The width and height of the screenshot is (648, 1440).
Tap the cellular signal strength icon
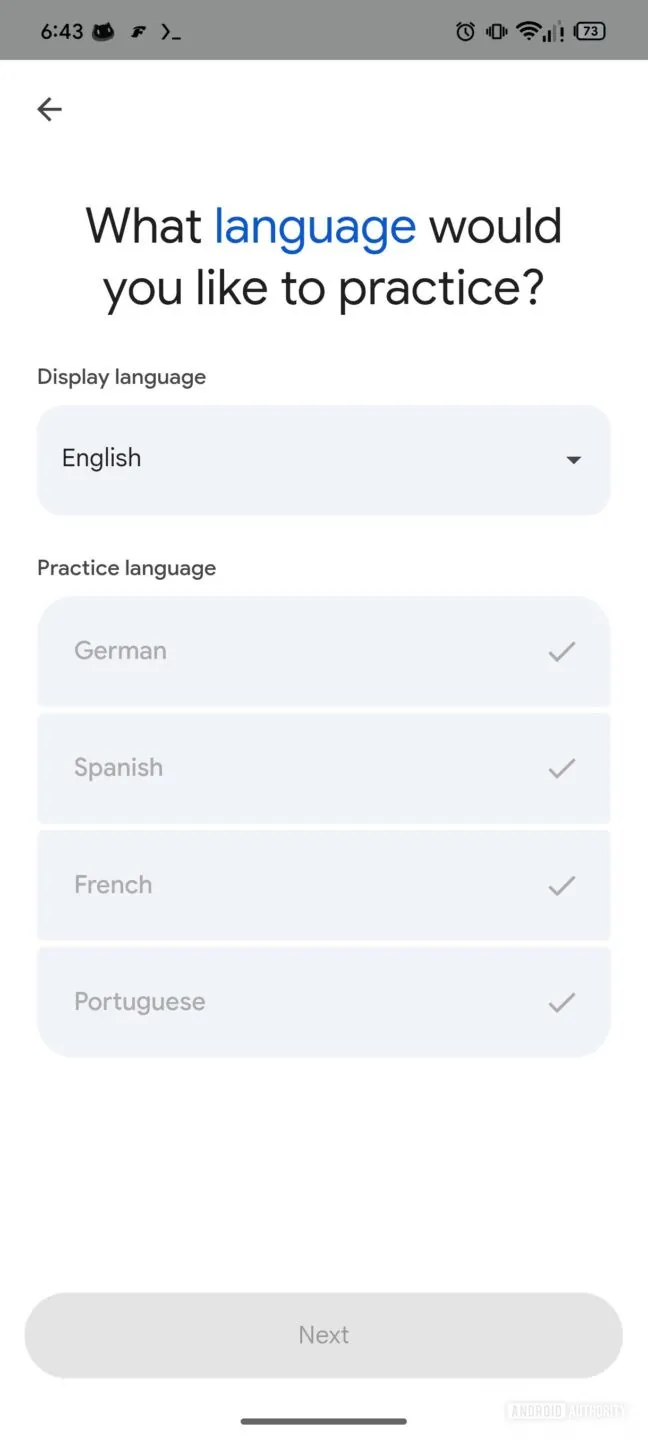click(553, 31)
